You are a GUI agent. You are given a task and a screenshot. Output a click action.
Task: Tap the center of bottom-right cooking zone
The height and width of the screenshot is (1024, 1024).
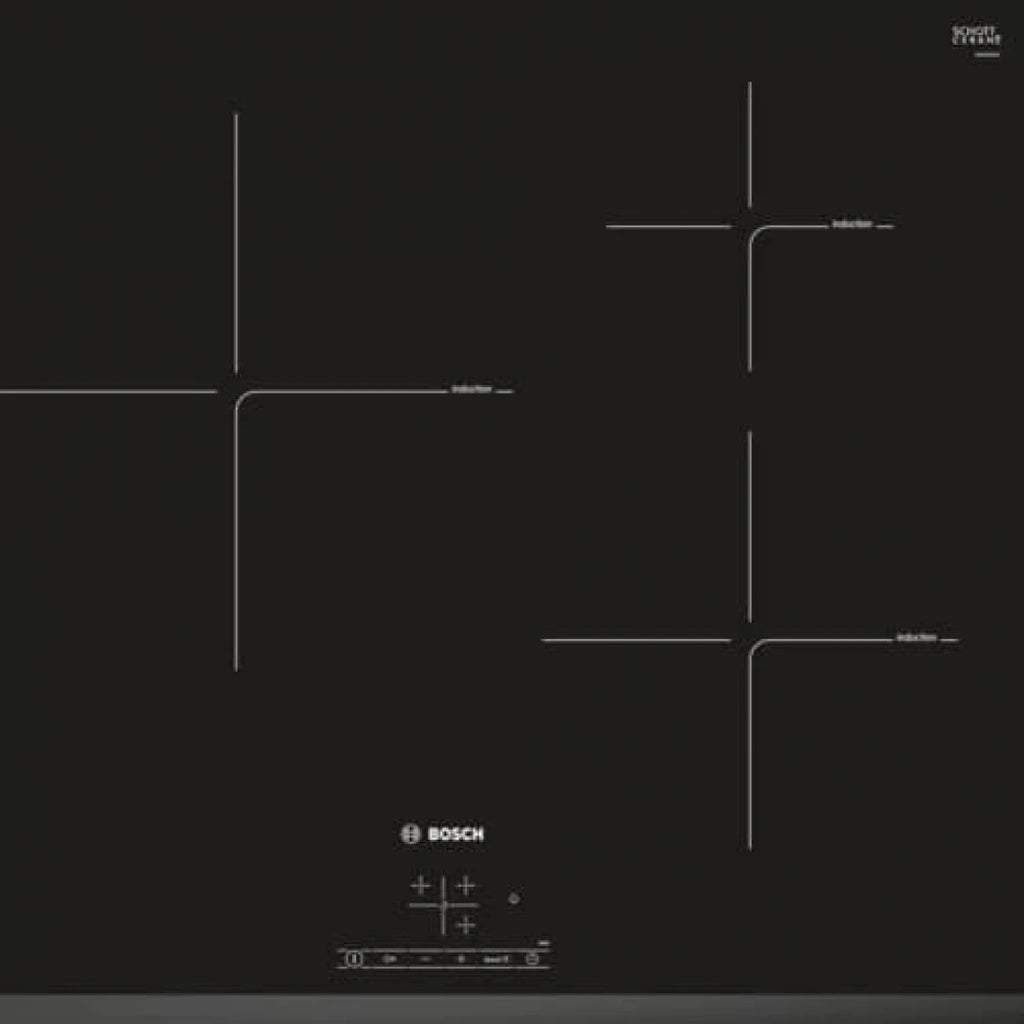pyautogui.click(x=749, y=639)
